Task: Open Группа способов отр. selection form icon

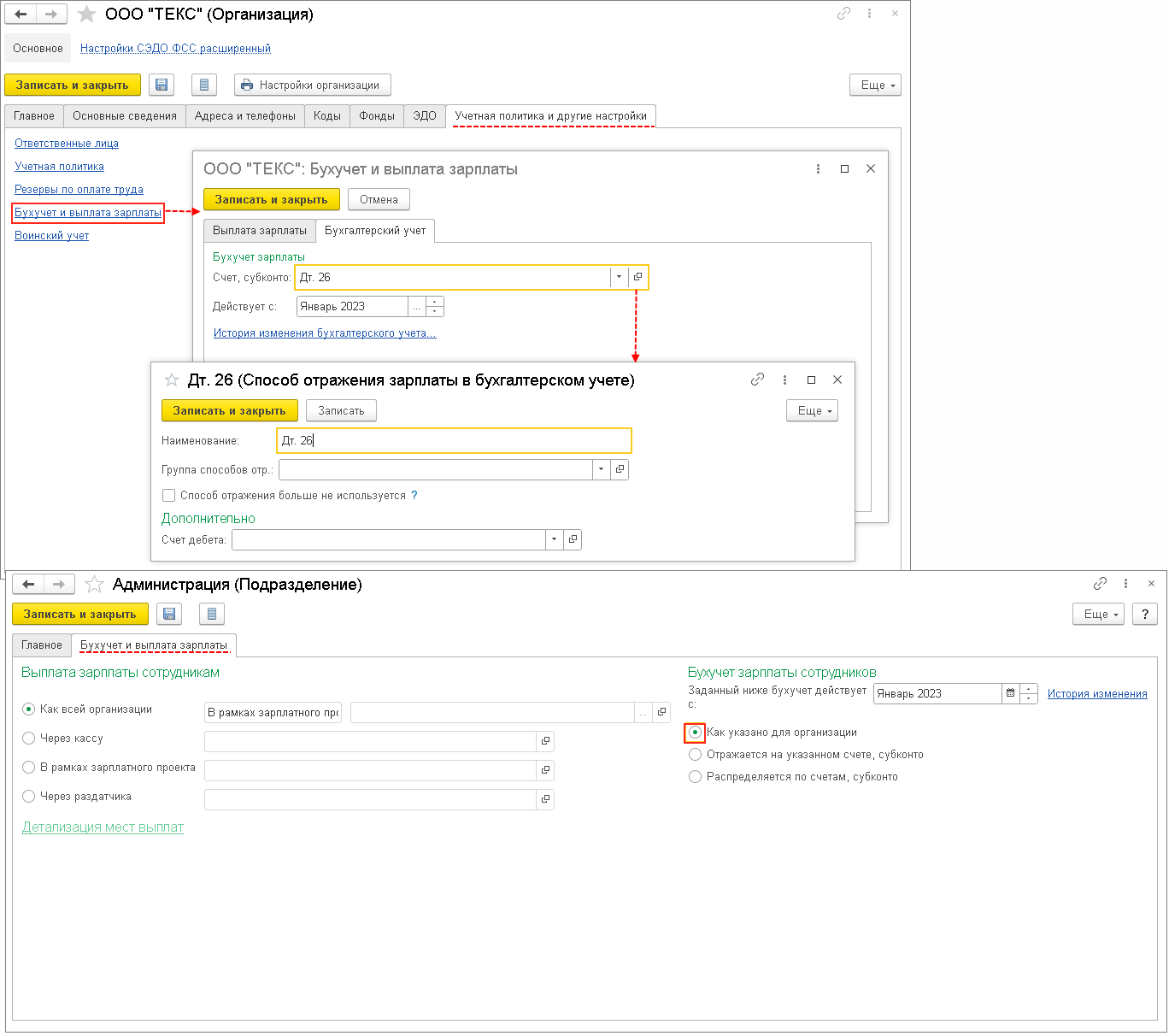Action: point(620,469)
